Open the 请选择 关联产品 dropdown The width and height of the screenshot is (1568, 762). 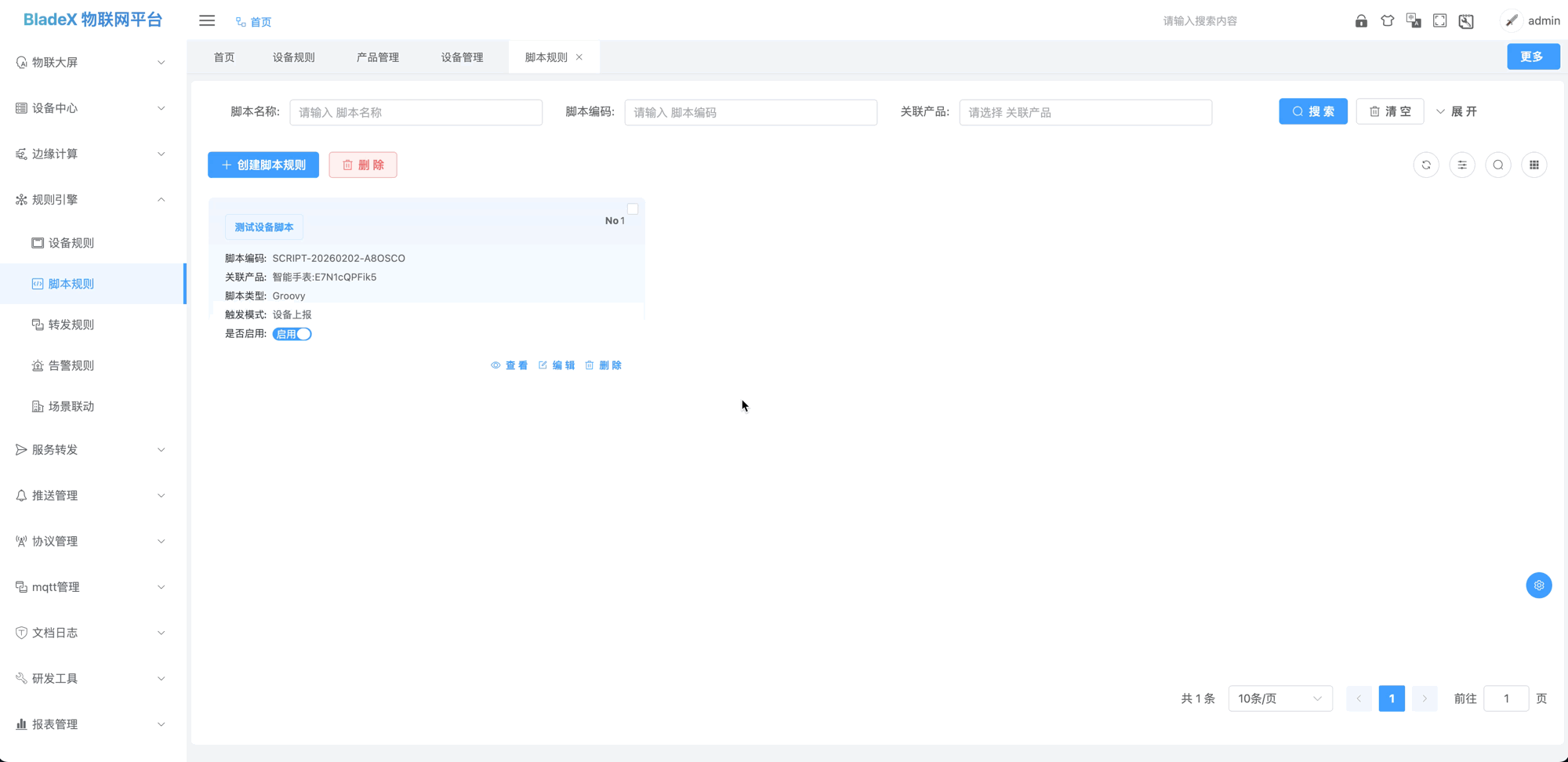(x=1085, y=112)
